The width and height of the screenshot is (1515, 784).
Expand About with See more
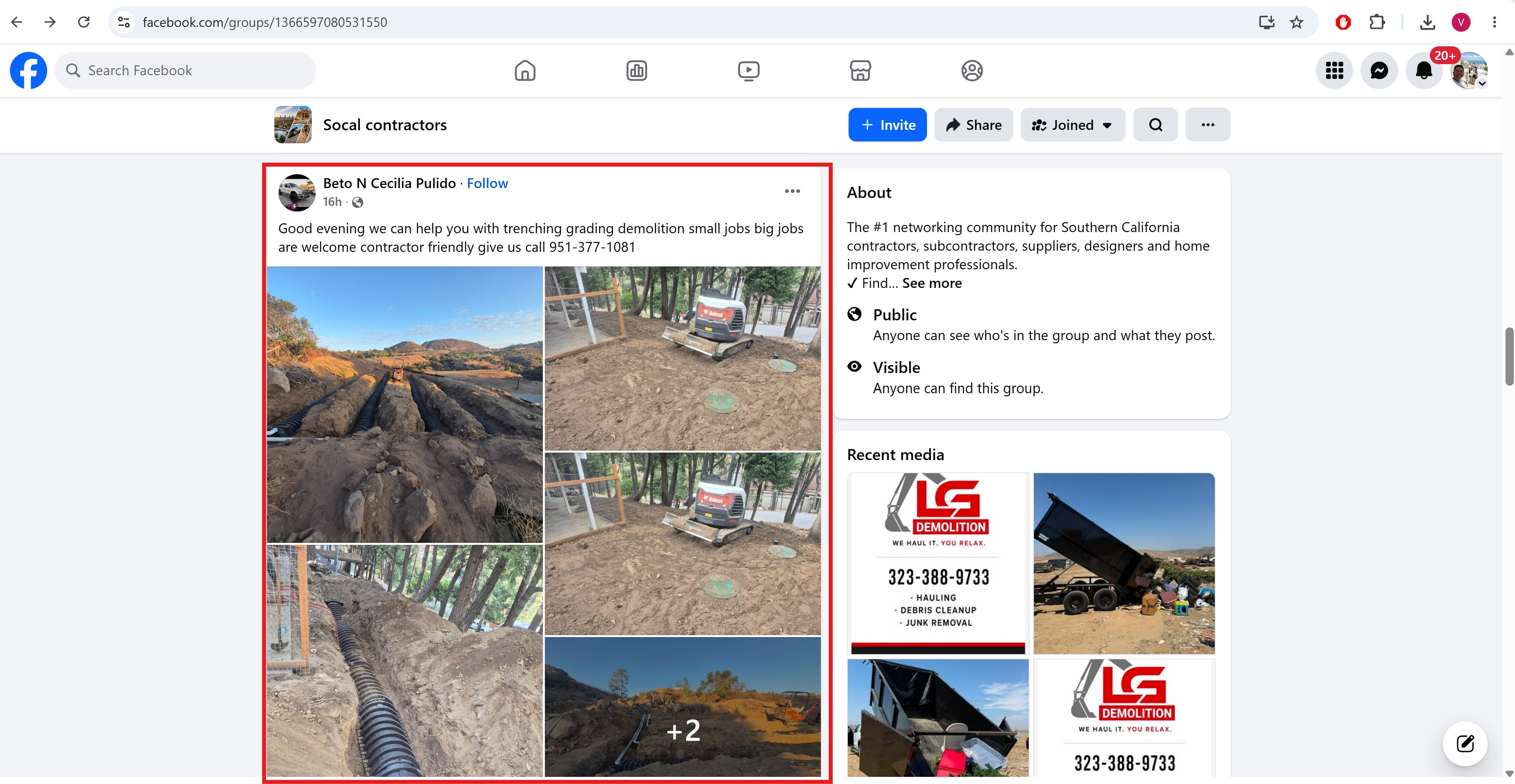(932, 284)
